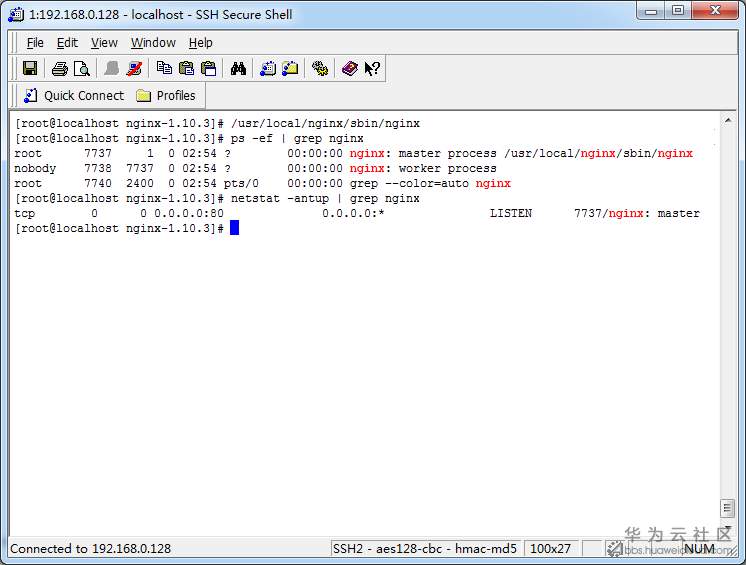Maximize the SSH Secure Shell window
This screenshot has height=565, width=746.
(x=678, y=11)
